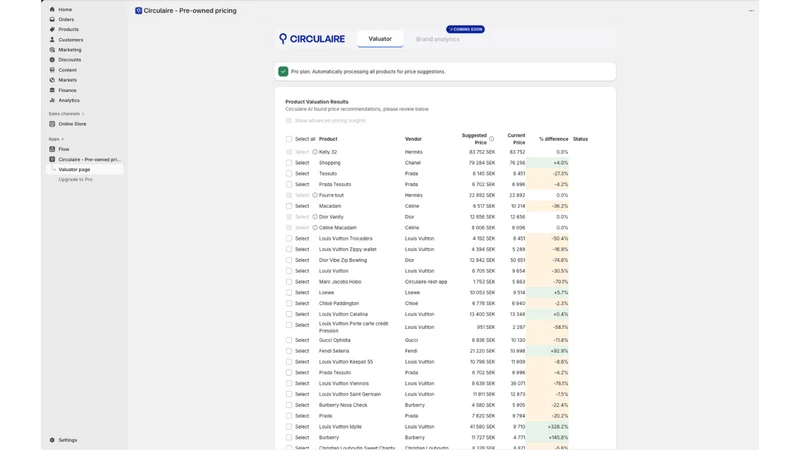
Task: Click the Discounts icon in sidebar
Action: (52, 60)
